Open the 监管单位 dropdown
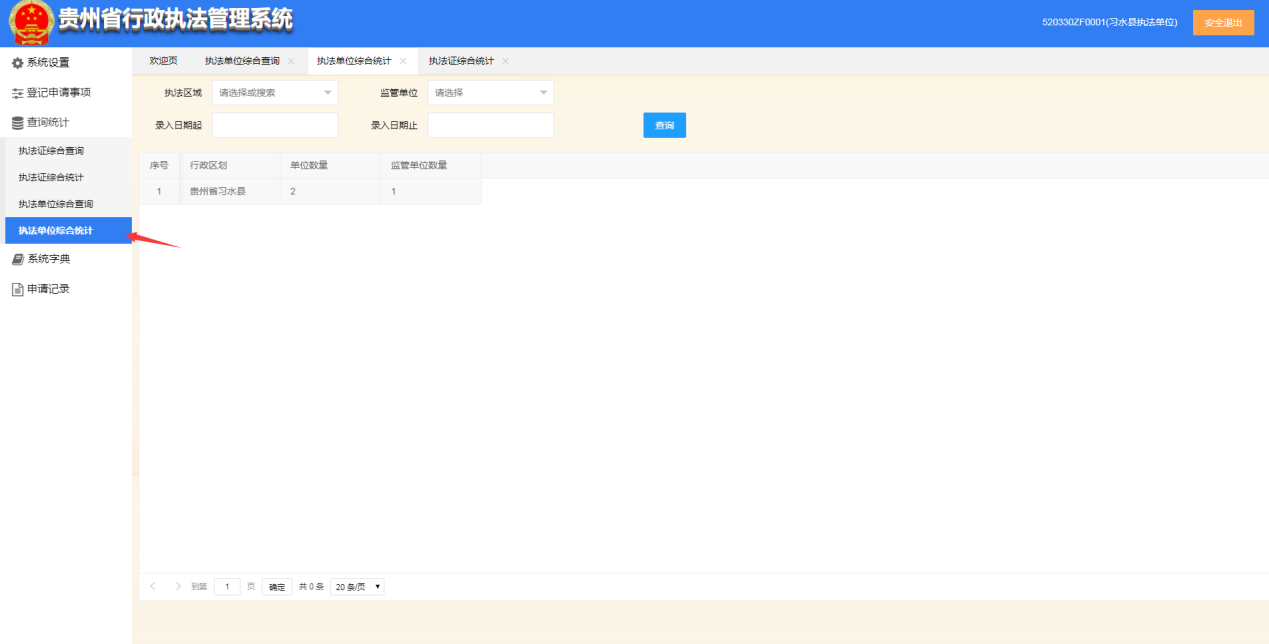 tap(490, 93)
